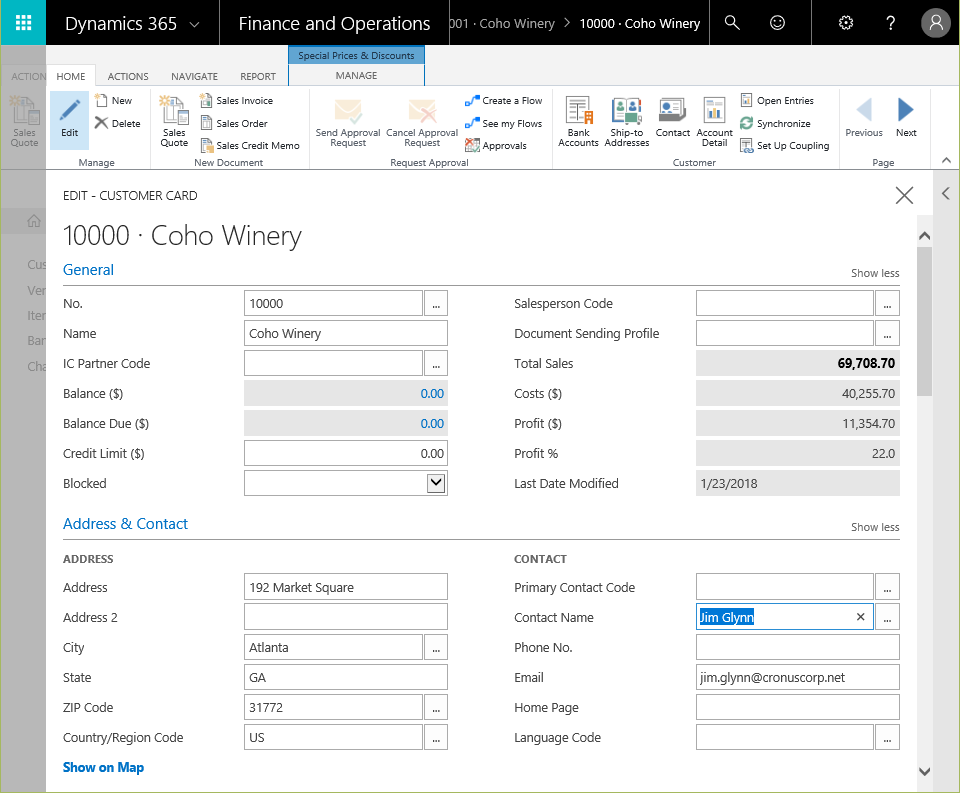Image resolution: width=960 pixels, height=793 pixels.
Task: Collapse the Address & Contact header
Action: click(x=125, y=524)
